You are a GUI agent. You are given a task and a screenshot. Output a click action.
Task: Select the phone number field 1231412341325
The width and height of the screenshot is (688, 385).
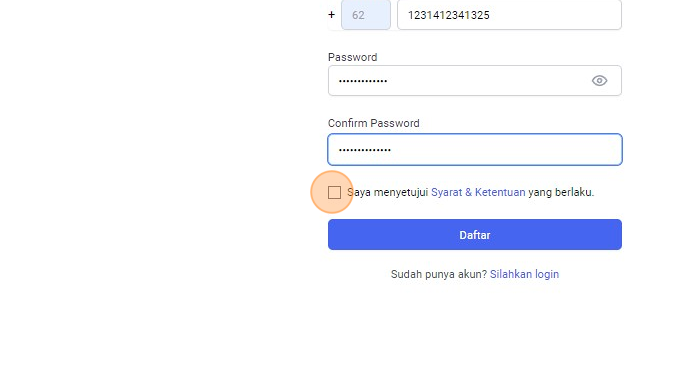(509, 15)
